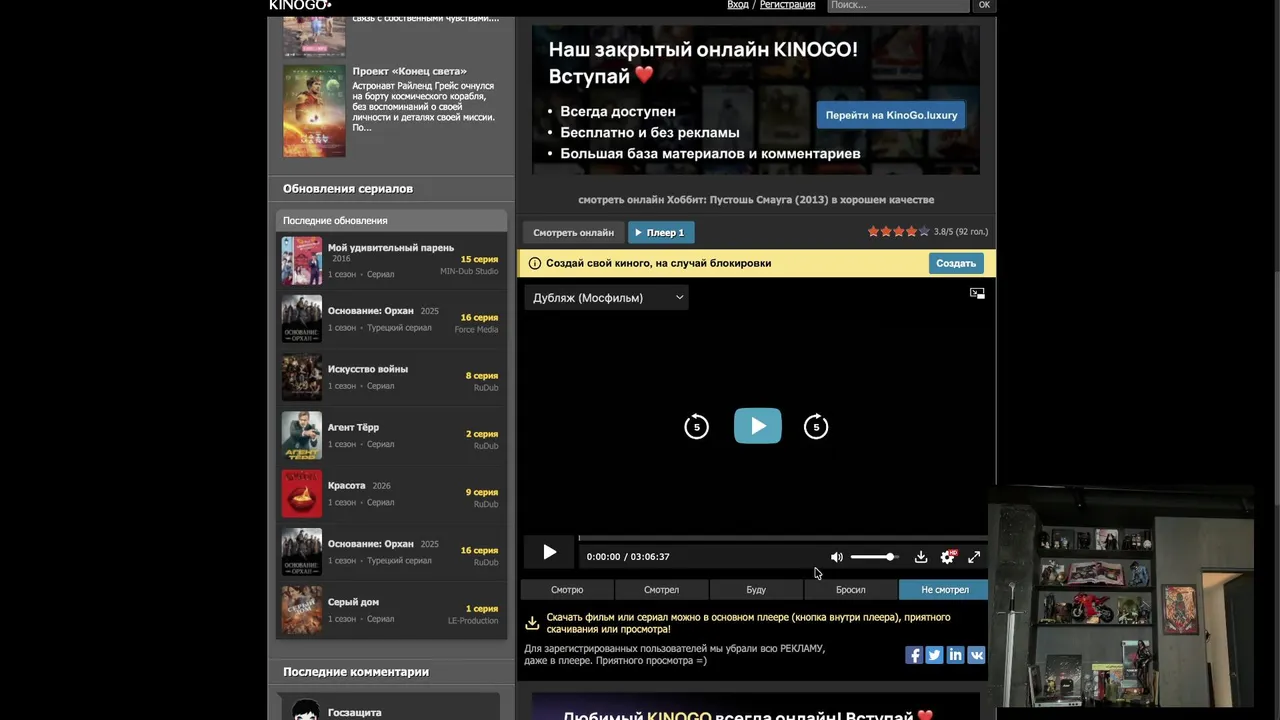Select the Плеер 1 tab
The width and height of the screenshot is (1280, 720).
pyautogui.click(x=660, y=232)
